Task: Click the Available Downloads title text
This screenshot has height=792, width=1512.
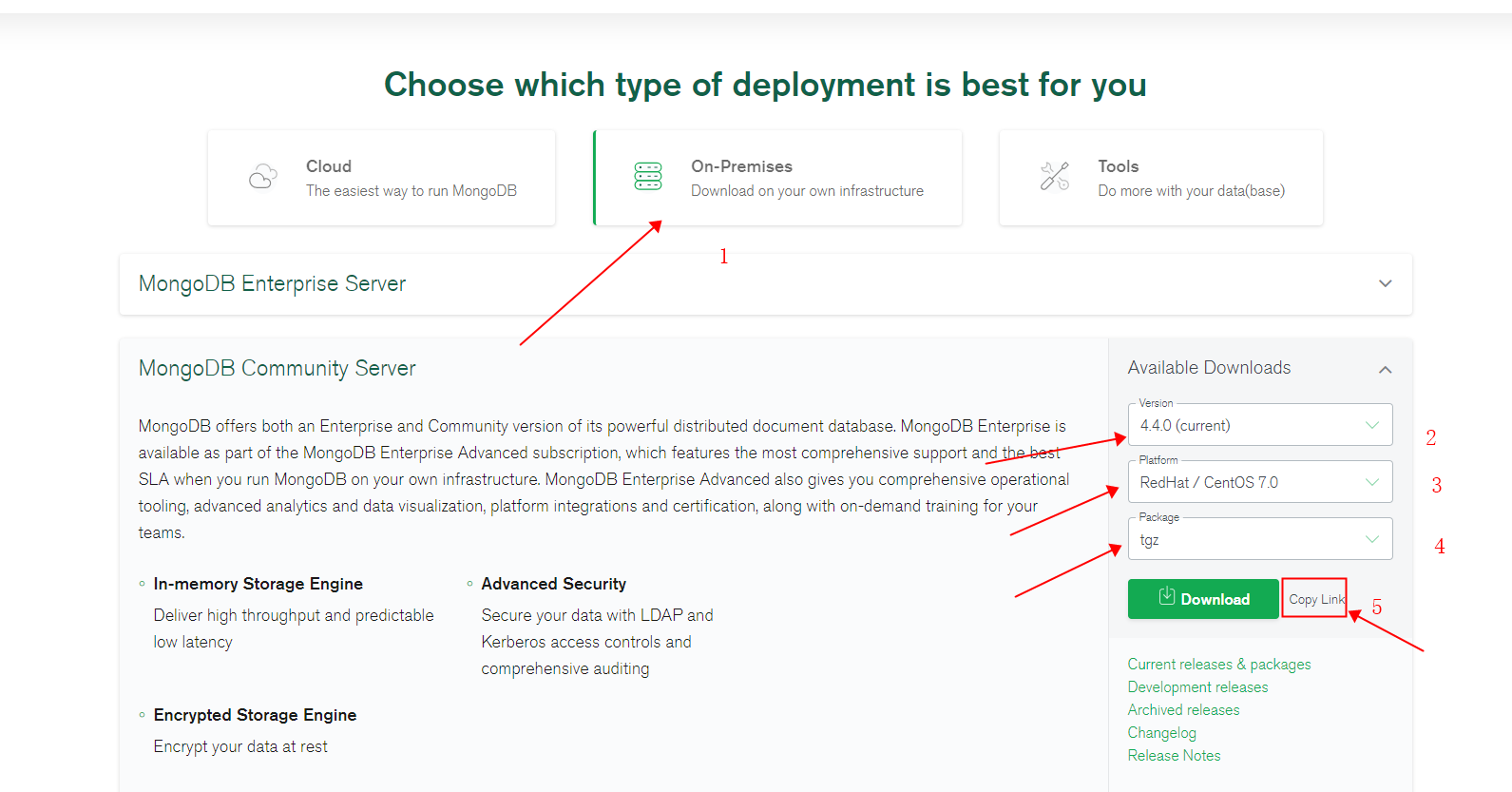Action: (x=1209, y=368)
